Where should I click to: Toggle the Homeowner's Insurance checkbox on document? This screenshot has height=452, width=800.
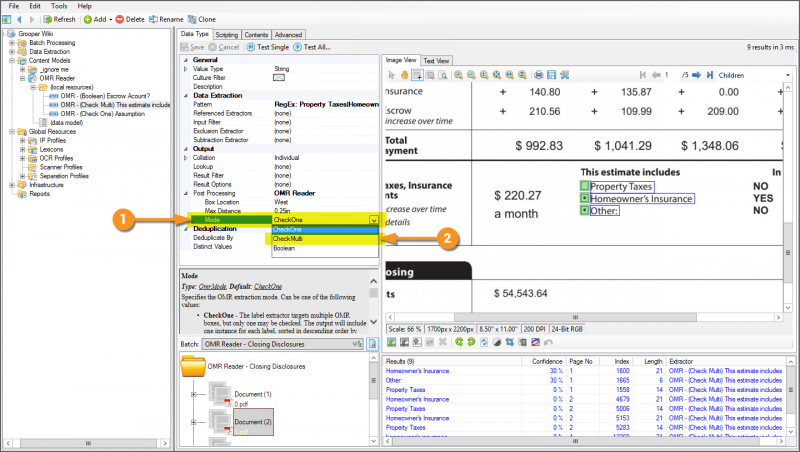(585, 199)
